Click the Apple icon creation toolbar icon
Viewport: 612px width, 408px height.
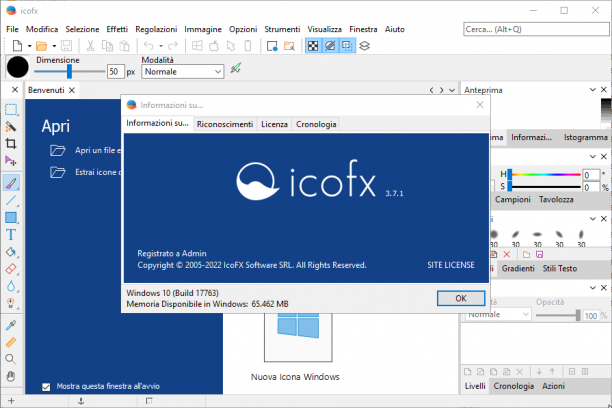click(214, 46)
